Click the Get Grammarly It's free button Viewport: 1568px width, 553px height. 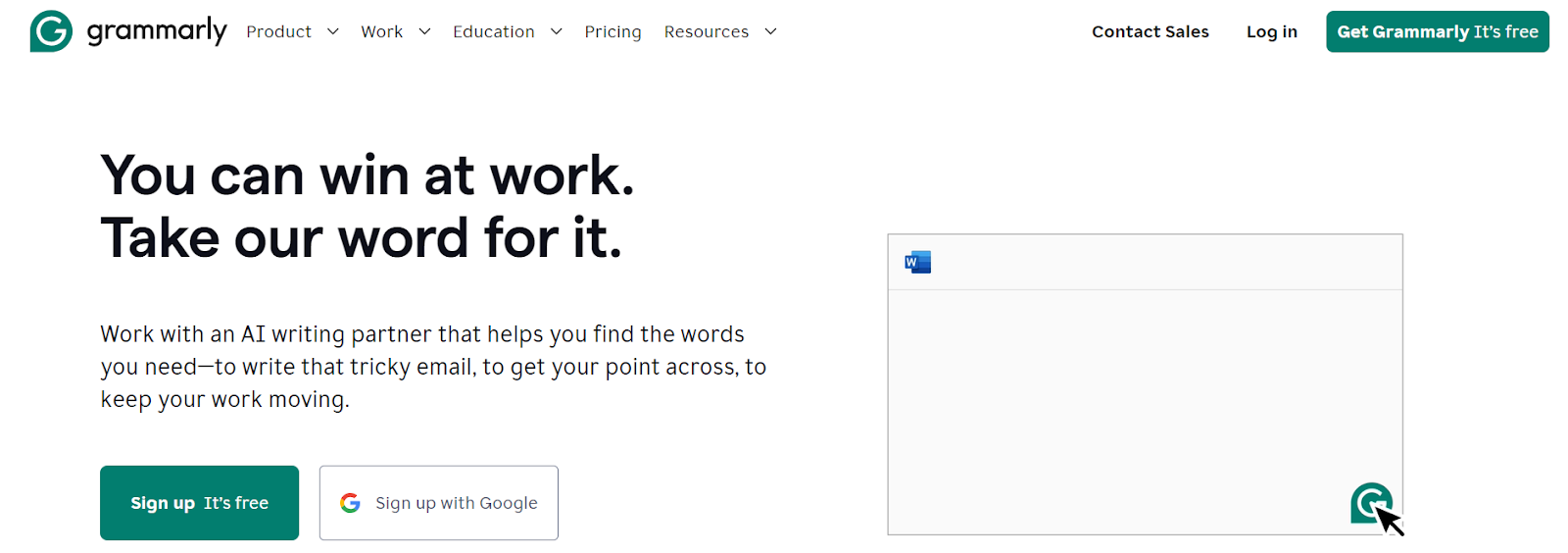pyautogui.click(x=1438, y=31)
